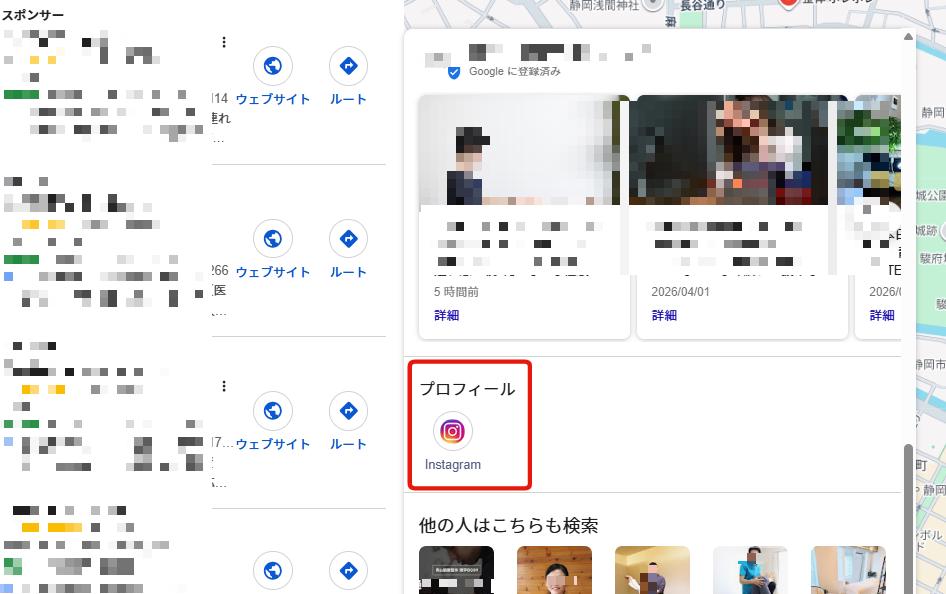The width and height of the screenshot is (946, 594).
Task: Select first thumbnail under 他の人はこちらも検索
Action: pos(456,570)
